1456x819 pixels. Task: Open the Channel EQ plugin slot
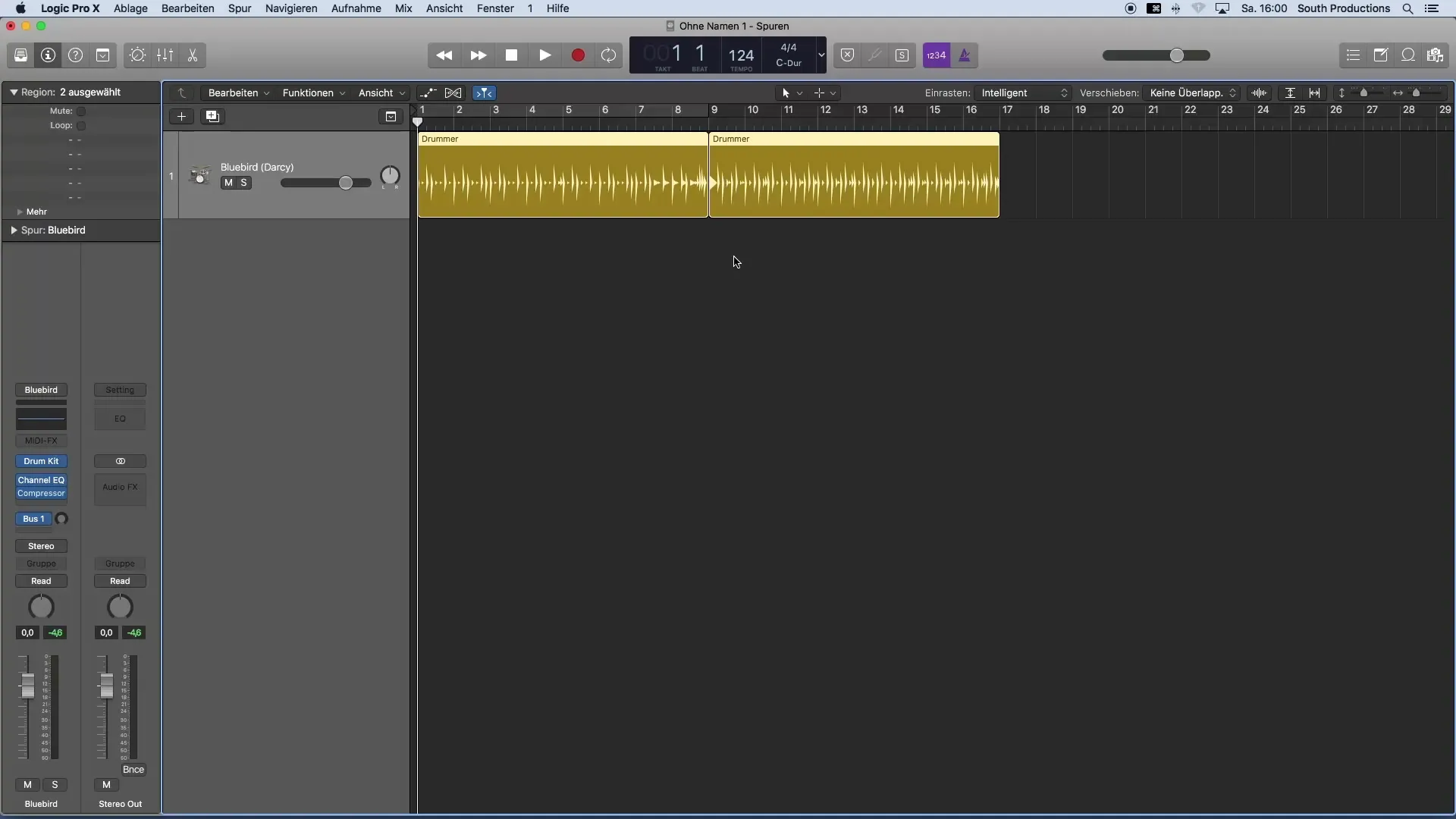pyautogui.click(x=41, y=480)
